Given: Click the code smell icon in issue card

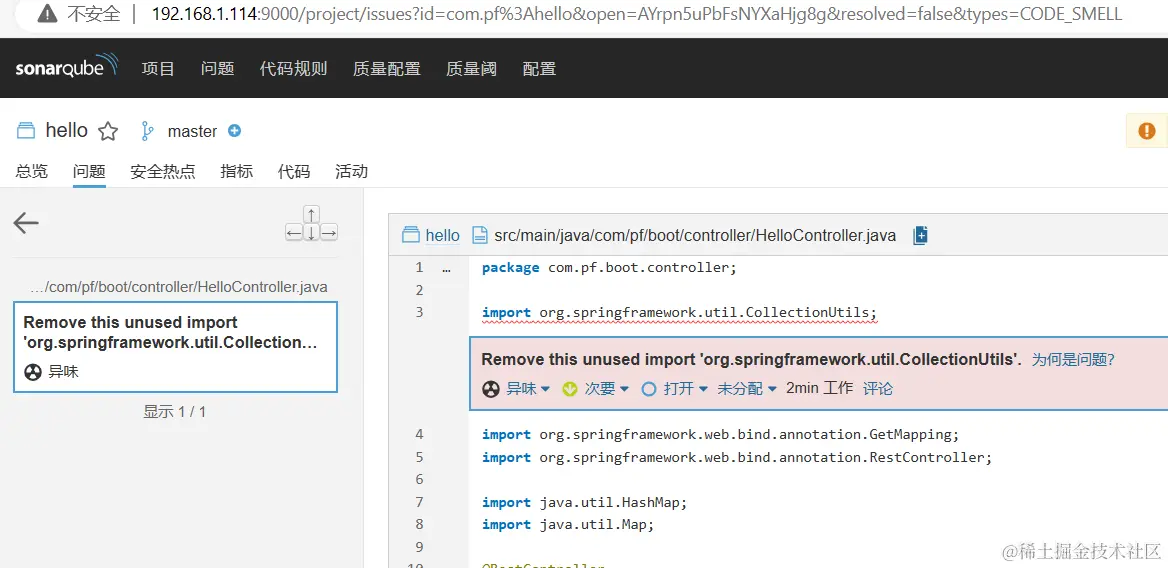Looking at the screenshot, I should click(x=32, y=371).
